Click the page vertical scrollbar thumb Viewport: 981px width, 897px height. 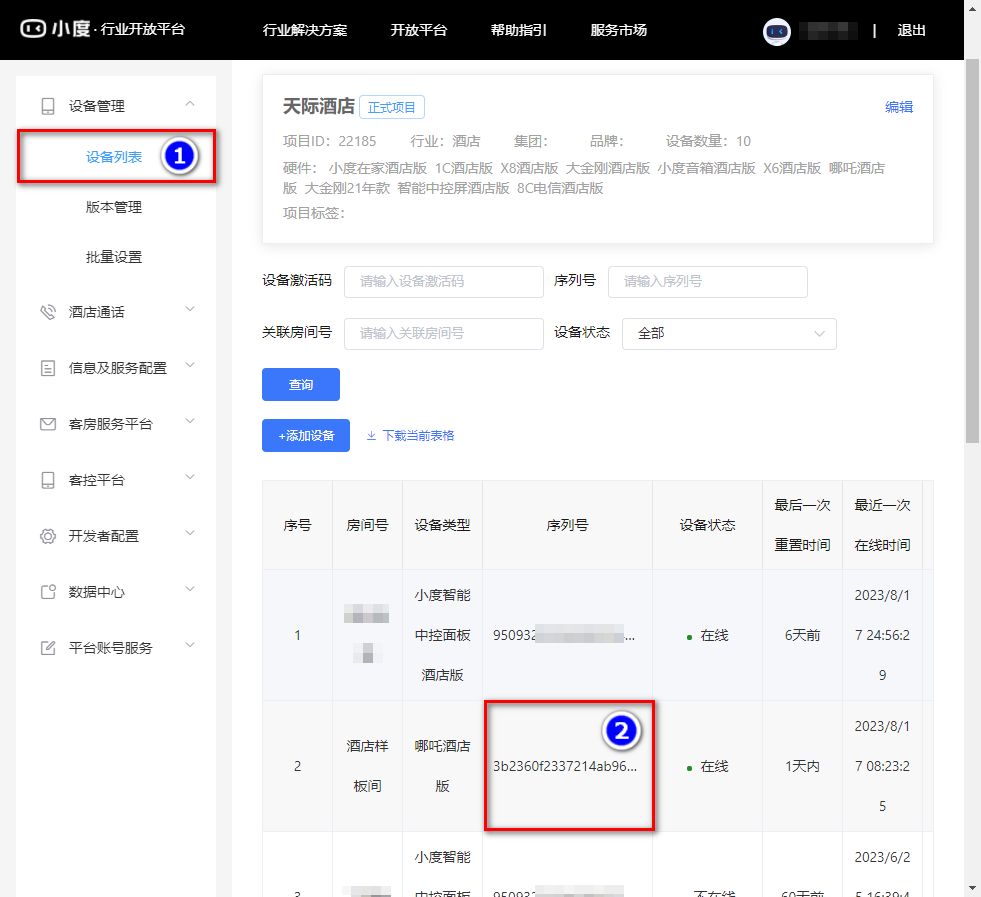(x=972, y=250)
